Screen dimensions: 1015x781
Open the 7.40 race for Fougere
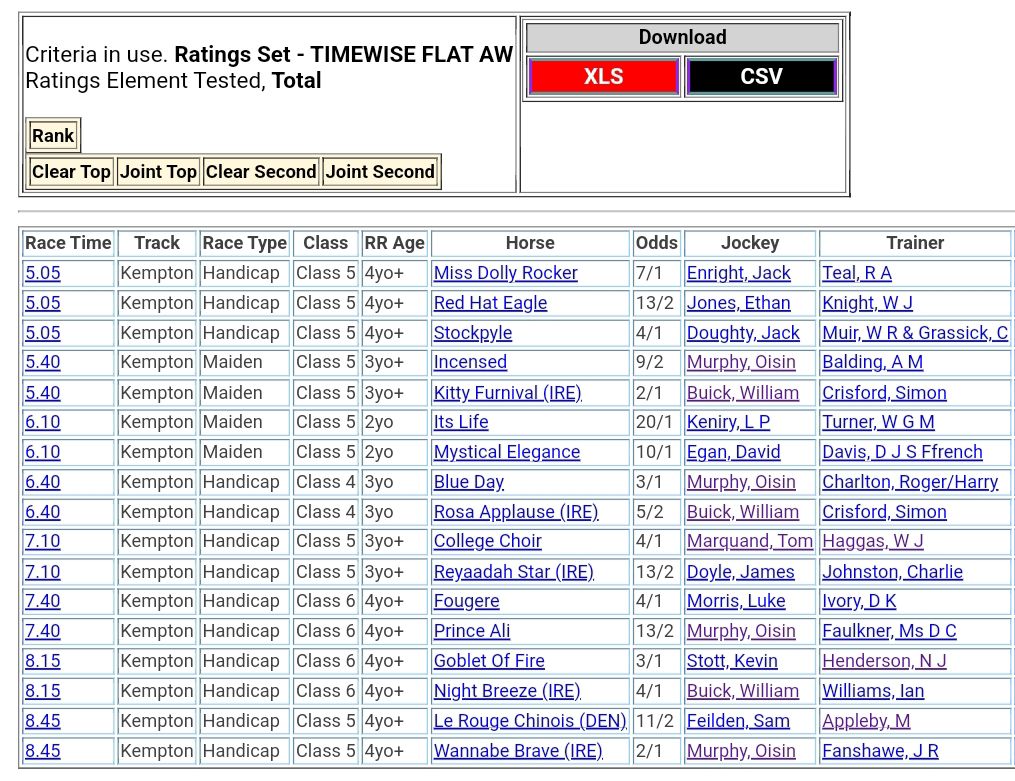click(x=42, y=601)
